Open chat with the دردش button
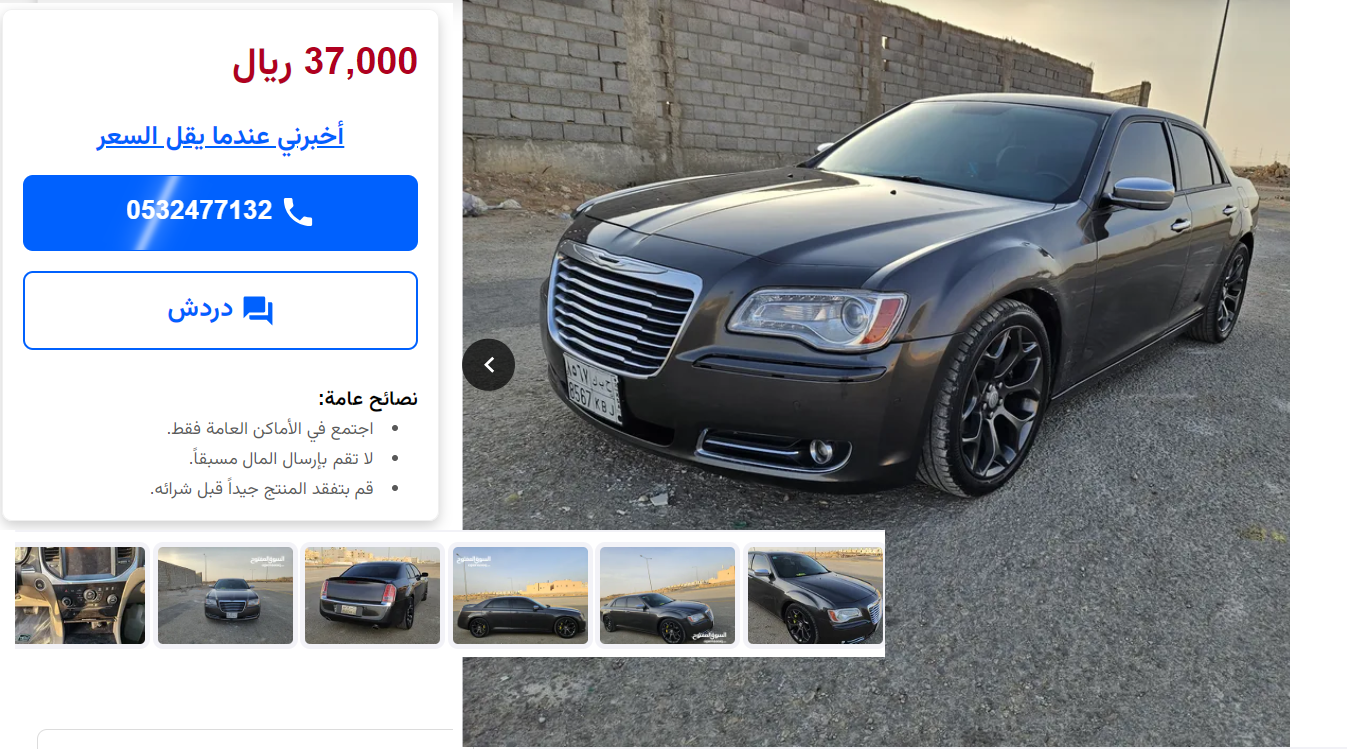Screen dimensions: 1347x749 coord(220,310)
